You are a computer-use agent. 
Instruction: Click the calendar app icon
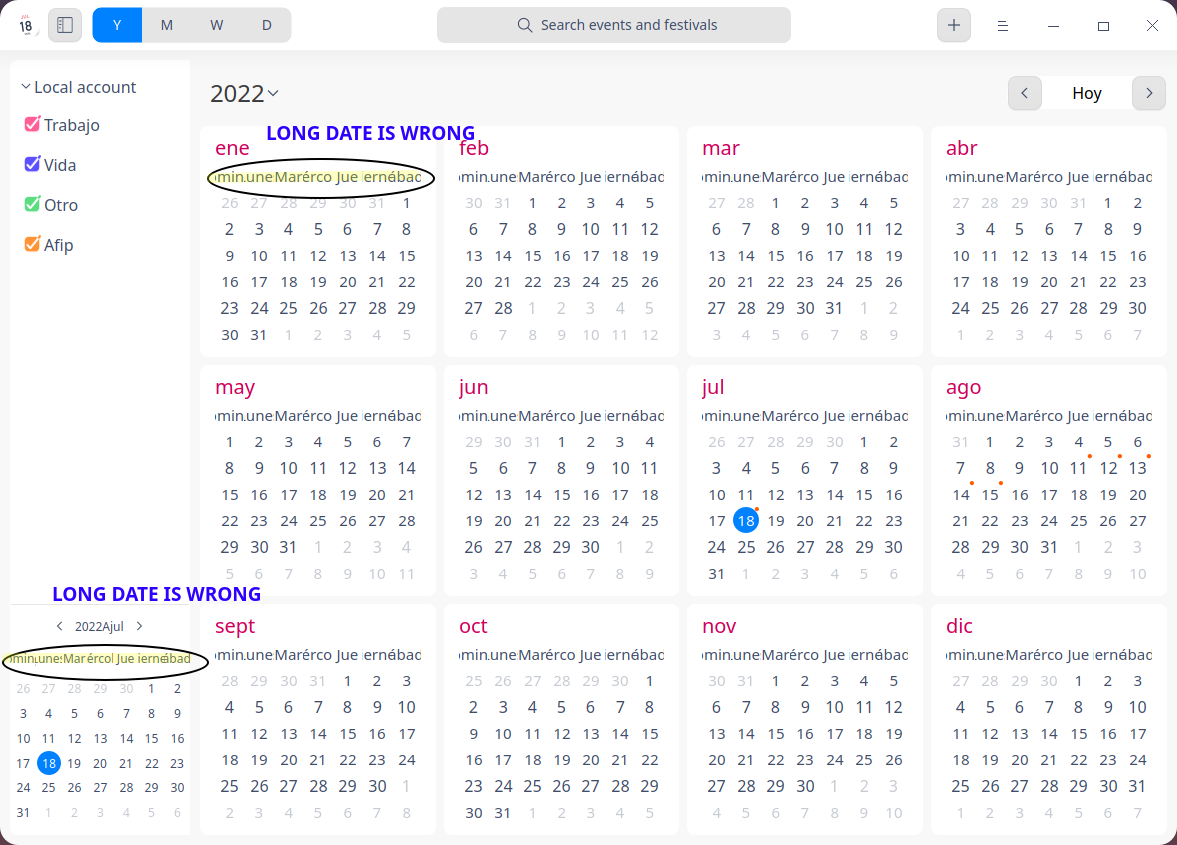coord(26,25)
